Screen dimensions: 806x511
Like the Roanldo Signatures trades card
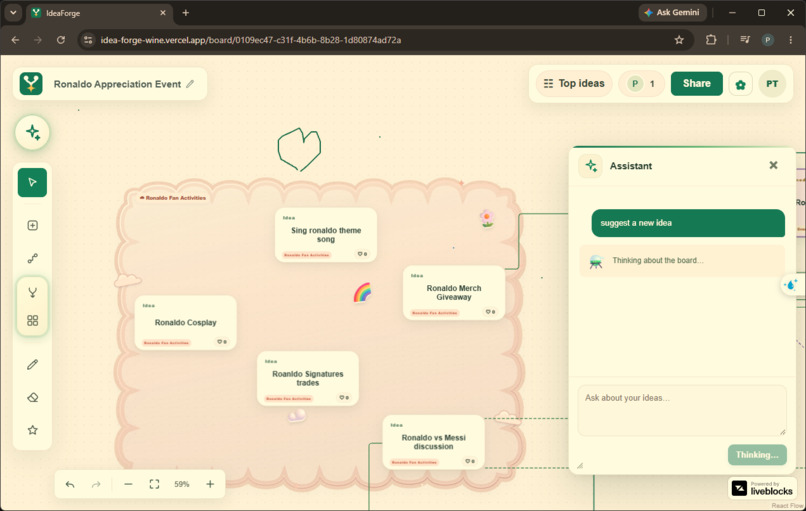[344, 397]
